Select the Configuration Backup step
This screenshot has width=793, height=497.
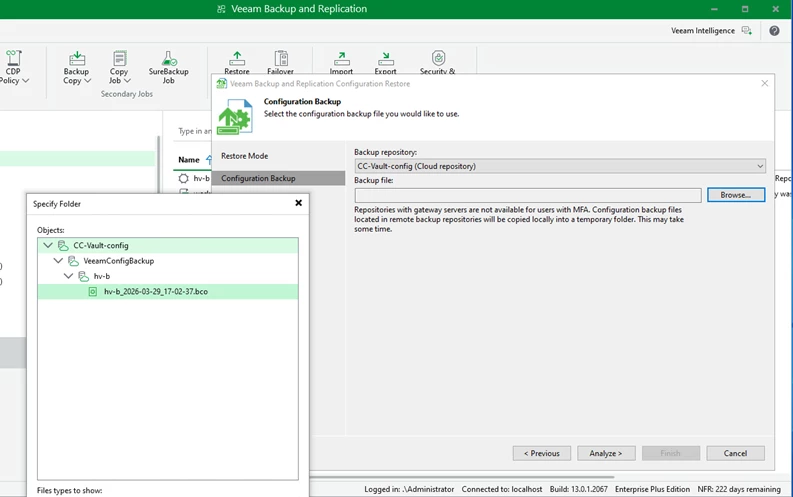(258, 178)
